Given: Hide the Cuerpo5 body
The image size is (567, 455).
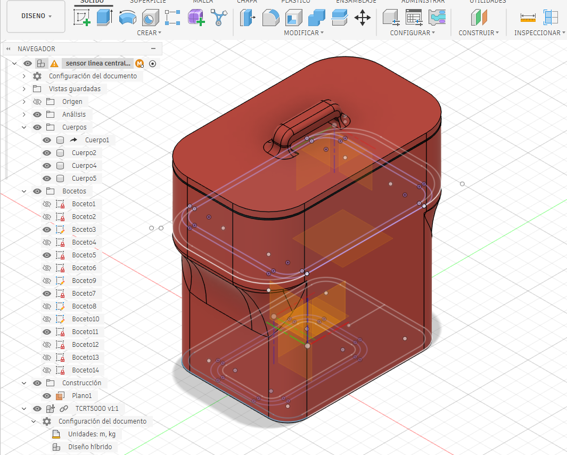Looking at the screenshot, I should click(x=47, y=178).
